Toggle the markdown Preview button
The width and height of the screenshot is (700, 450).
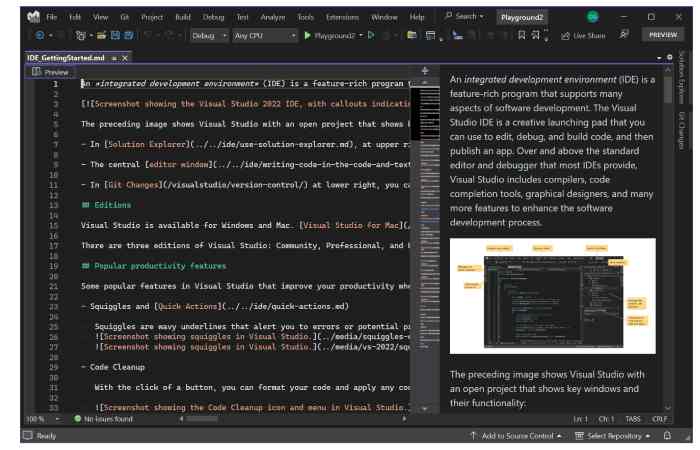point(51,72)
